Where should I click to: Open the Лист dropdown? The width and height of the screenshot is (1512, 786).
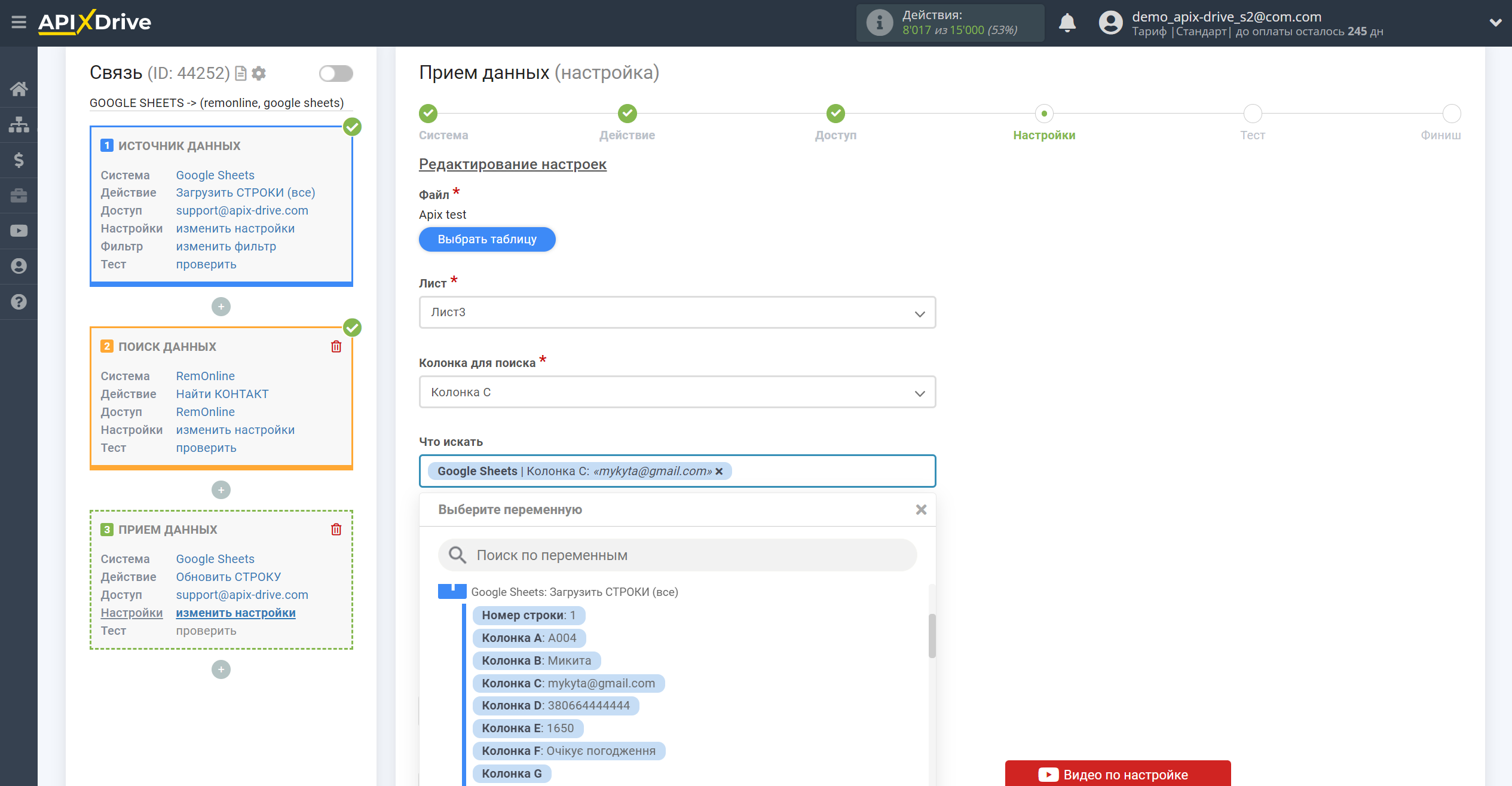point(677,313)
